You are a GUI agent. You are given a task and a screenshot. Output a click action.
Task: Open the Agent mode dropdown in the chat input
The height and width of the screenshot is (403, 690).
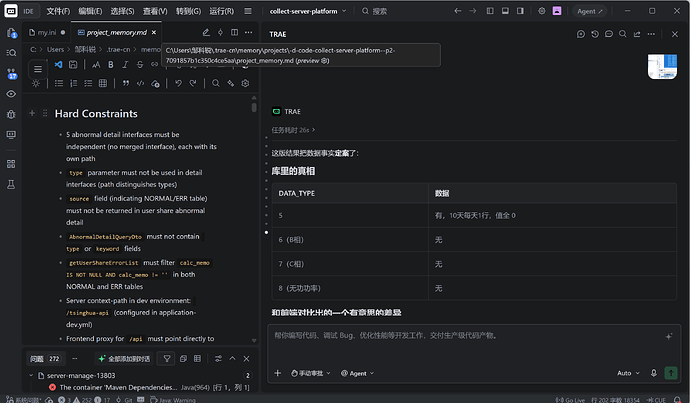357,373
